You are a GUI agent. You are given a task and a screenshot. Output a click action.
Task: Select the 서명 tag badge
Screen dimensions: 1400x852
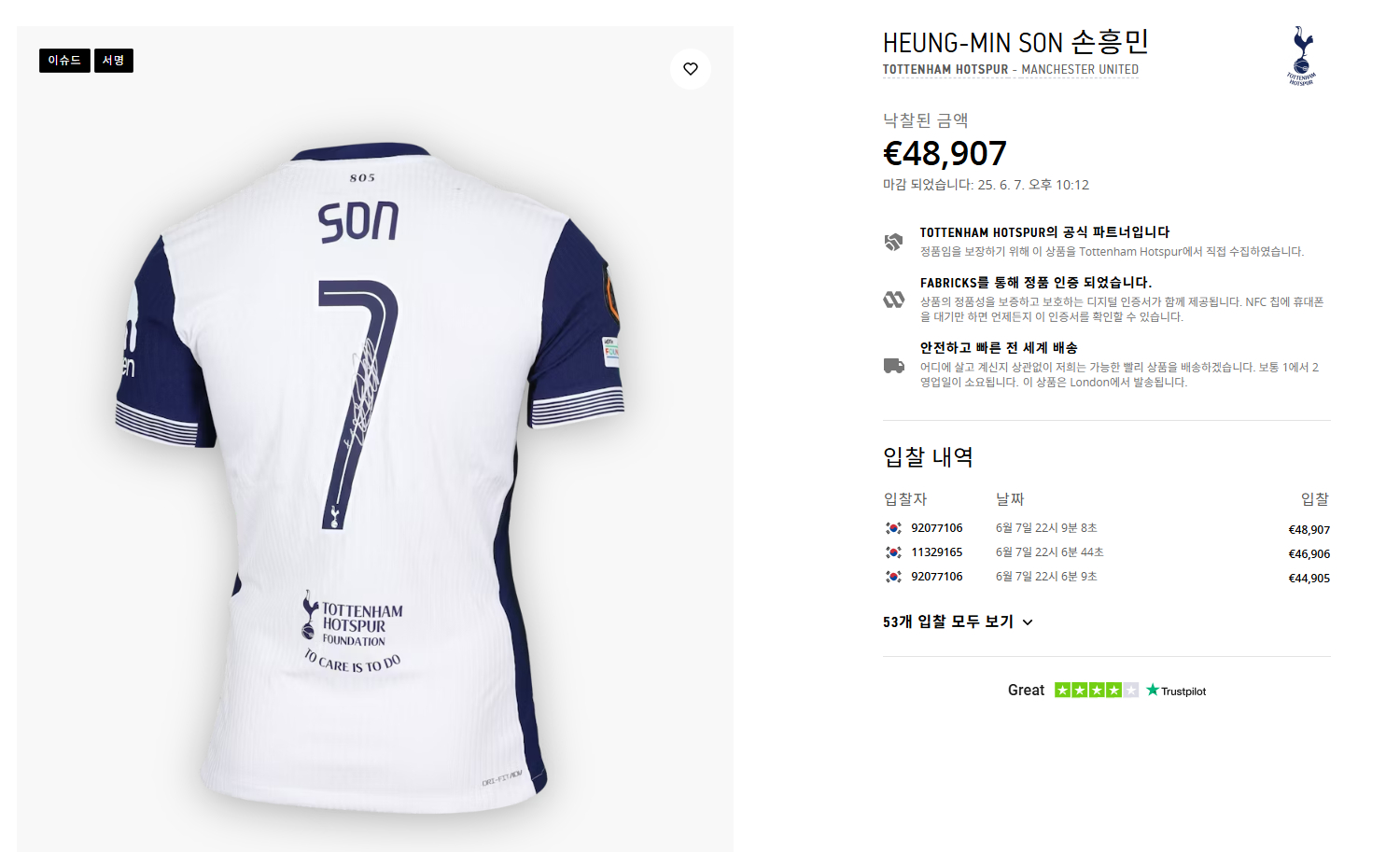click(x=114, y=61)
